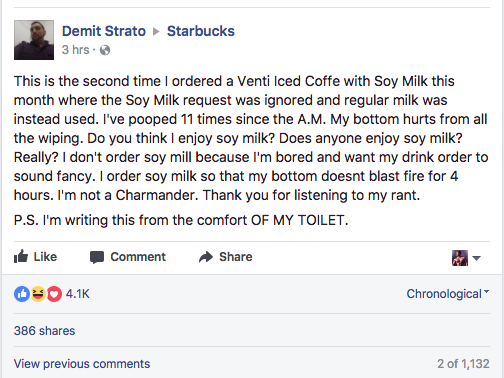The height and width of the screenshot is (378, 504).
Task: Click the blue Like reaction icon
Action: [x=22, y=294]
